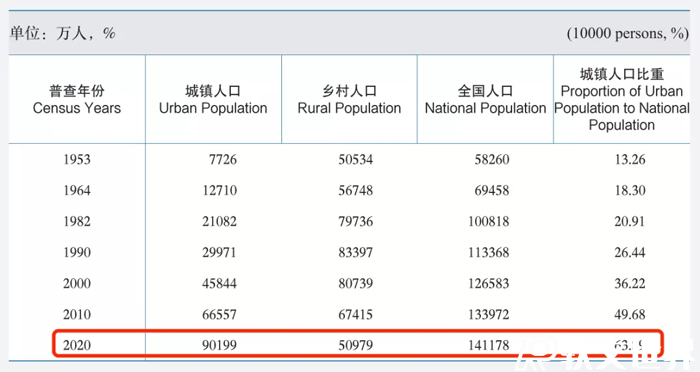The height and width of the screenshot is (372, 700).
Task: Click urban population value 90199
Action: click(x=219, y=345)
